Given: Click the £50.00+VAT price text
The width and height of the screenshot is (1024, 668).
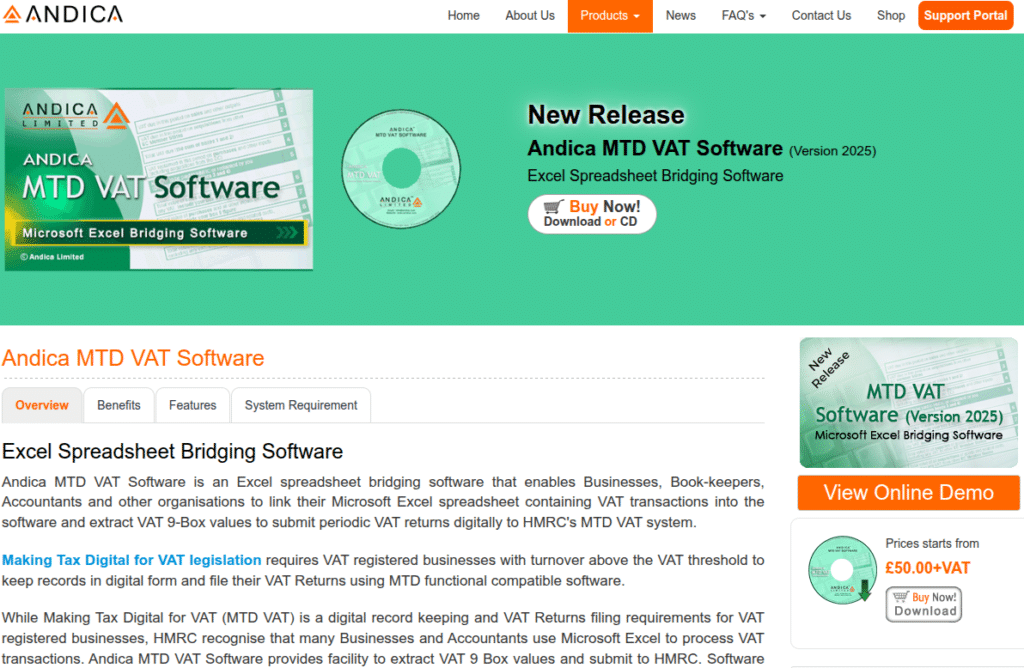Looking at the screenshot, I should click(927, 568).
